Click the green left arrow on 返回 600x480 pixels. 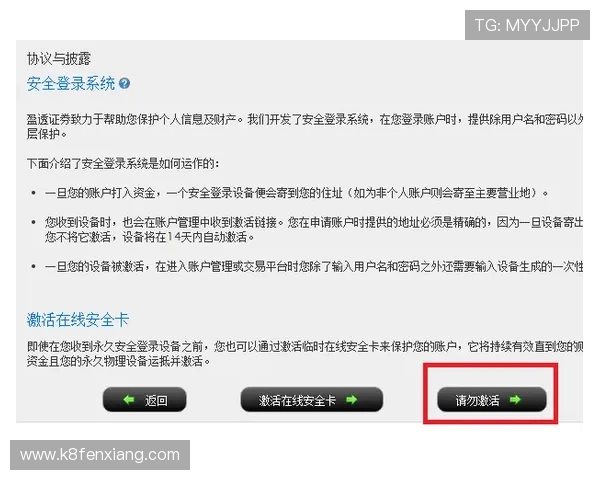(129, 400)
